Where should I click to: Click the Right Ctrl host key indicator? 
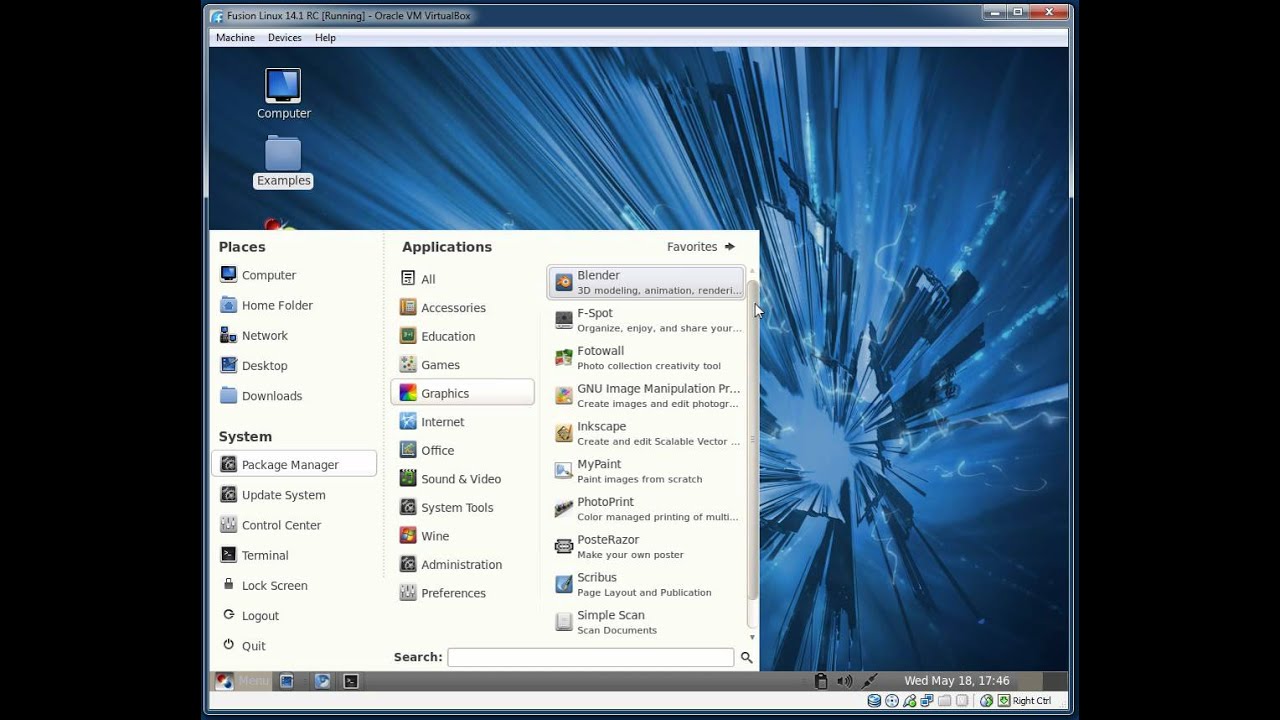1025,701
